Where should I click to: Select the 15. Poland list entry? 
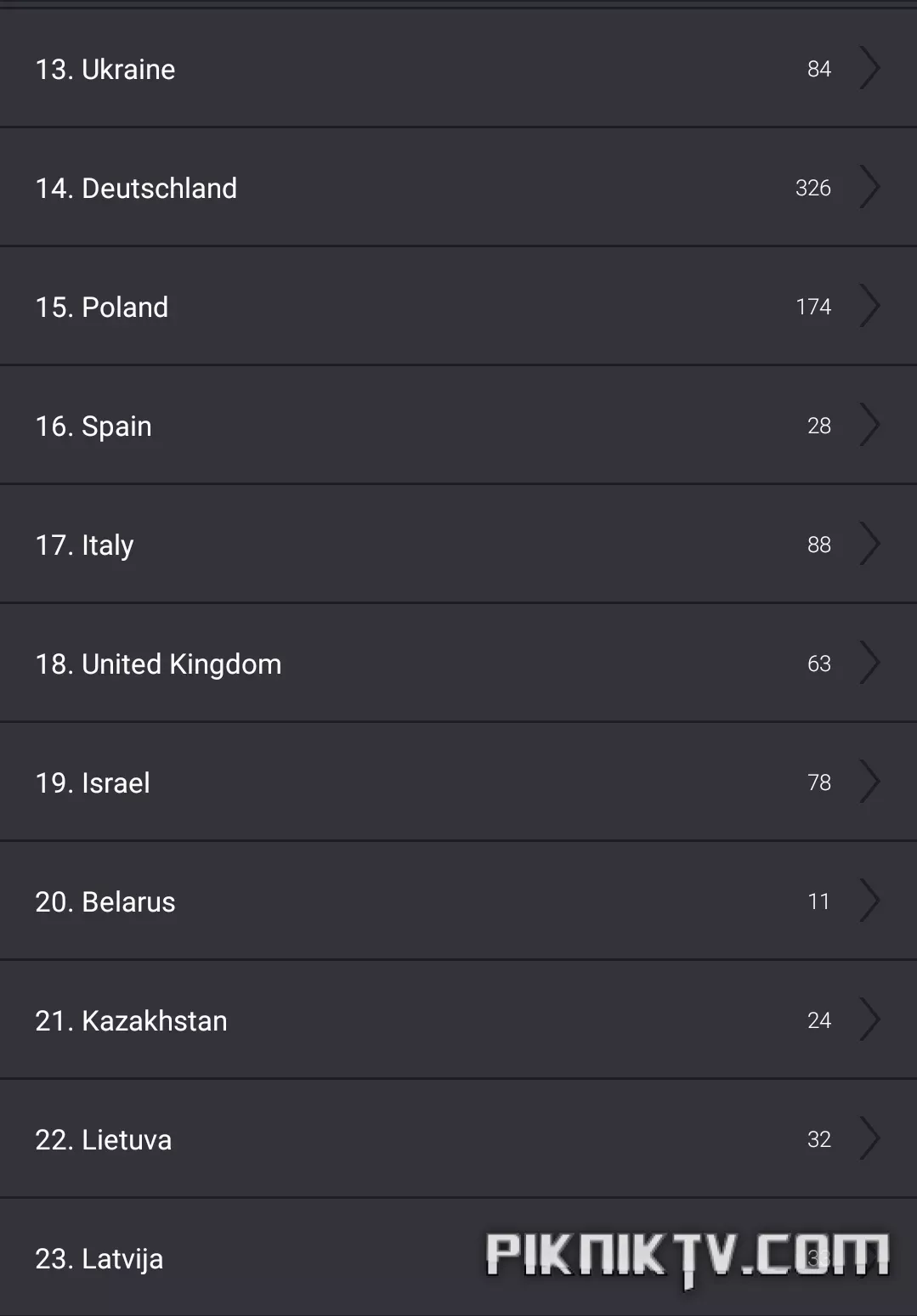pyautogui.click(x=458, y=306)
